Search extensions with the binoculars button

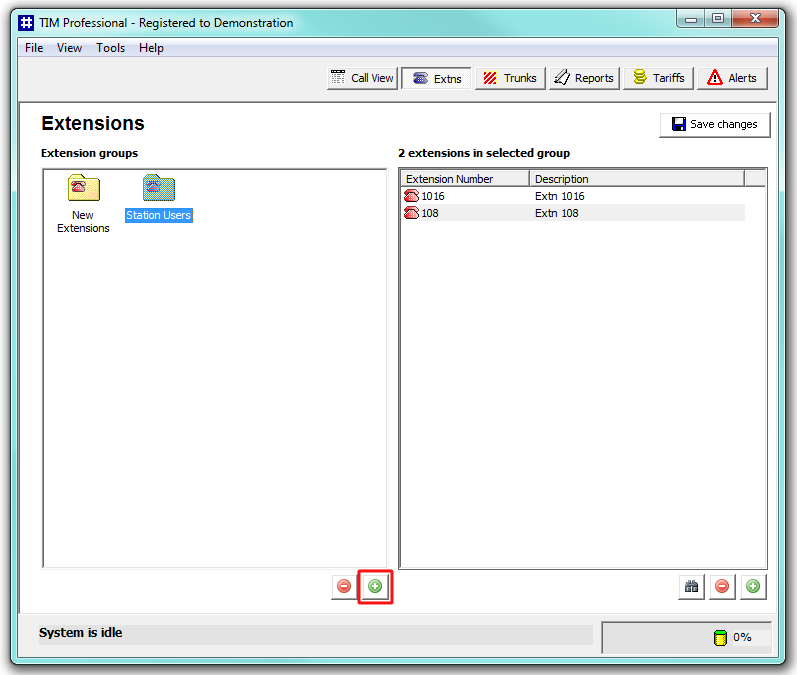(x=691, y=587)
